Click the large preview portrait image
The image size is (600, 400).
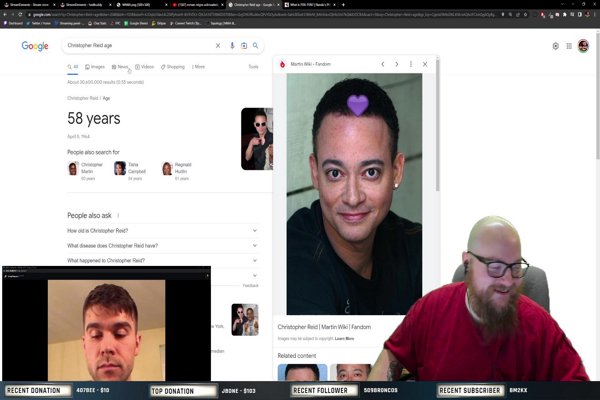354,194
